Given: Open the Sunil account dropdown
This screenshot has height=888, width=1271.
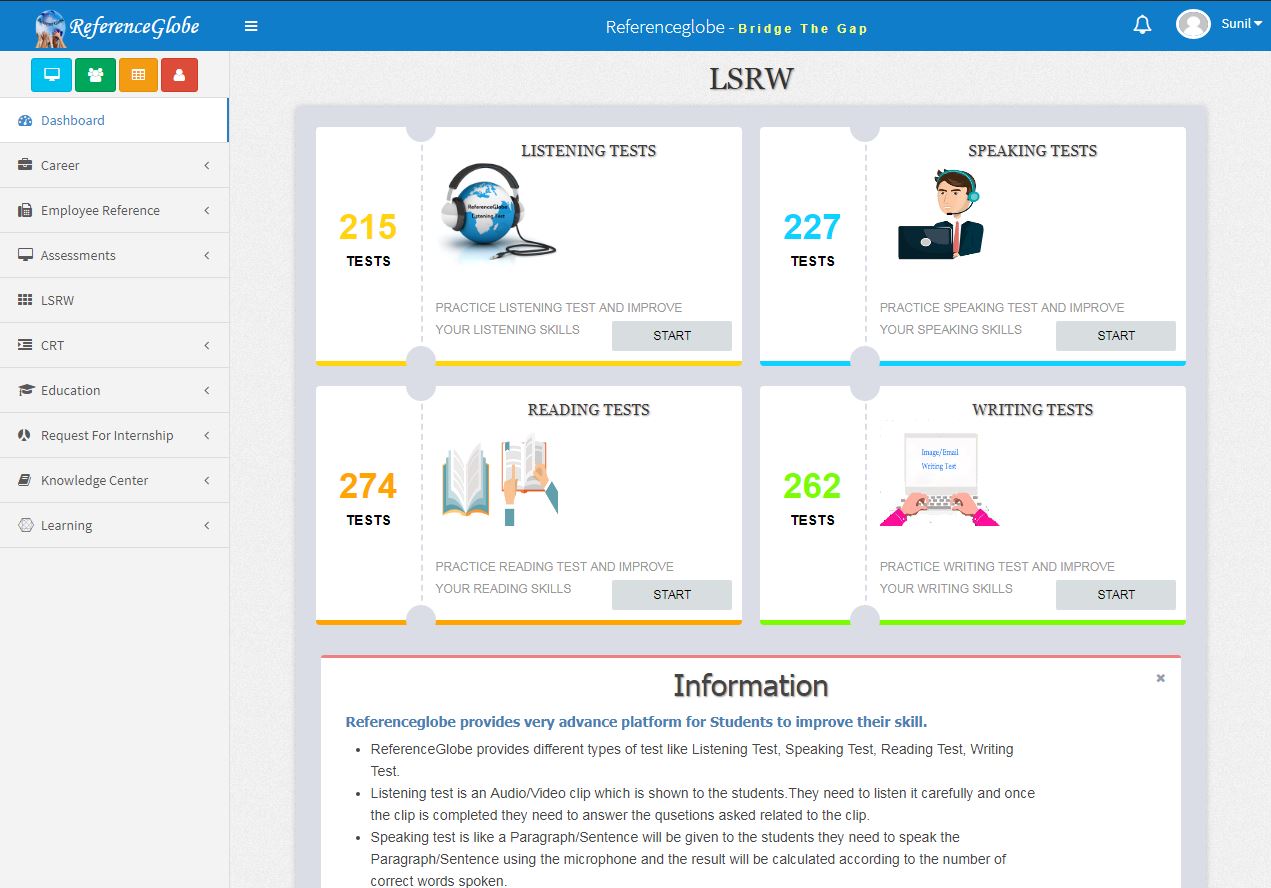Looking at the screenshot, I should [x=1242, y=24].
